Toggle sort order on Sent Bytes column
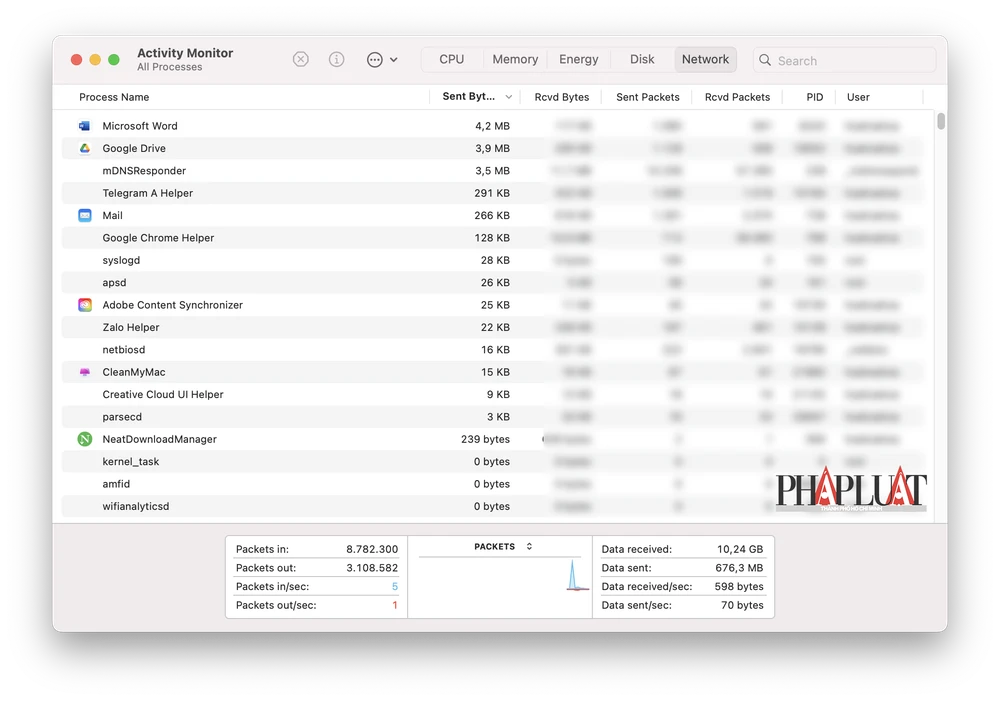 pyautogui.click(x=476, y=97)
